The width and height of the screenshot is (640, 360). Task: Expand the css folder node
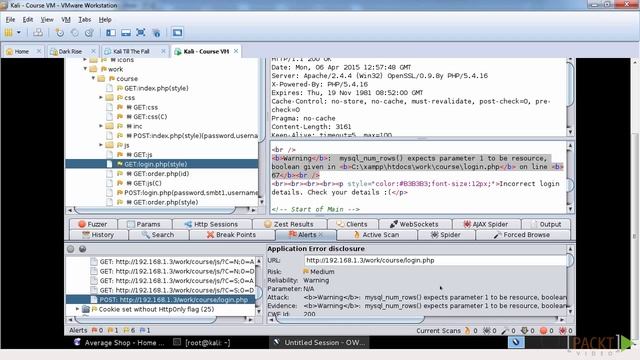click(x=101, y=98)
